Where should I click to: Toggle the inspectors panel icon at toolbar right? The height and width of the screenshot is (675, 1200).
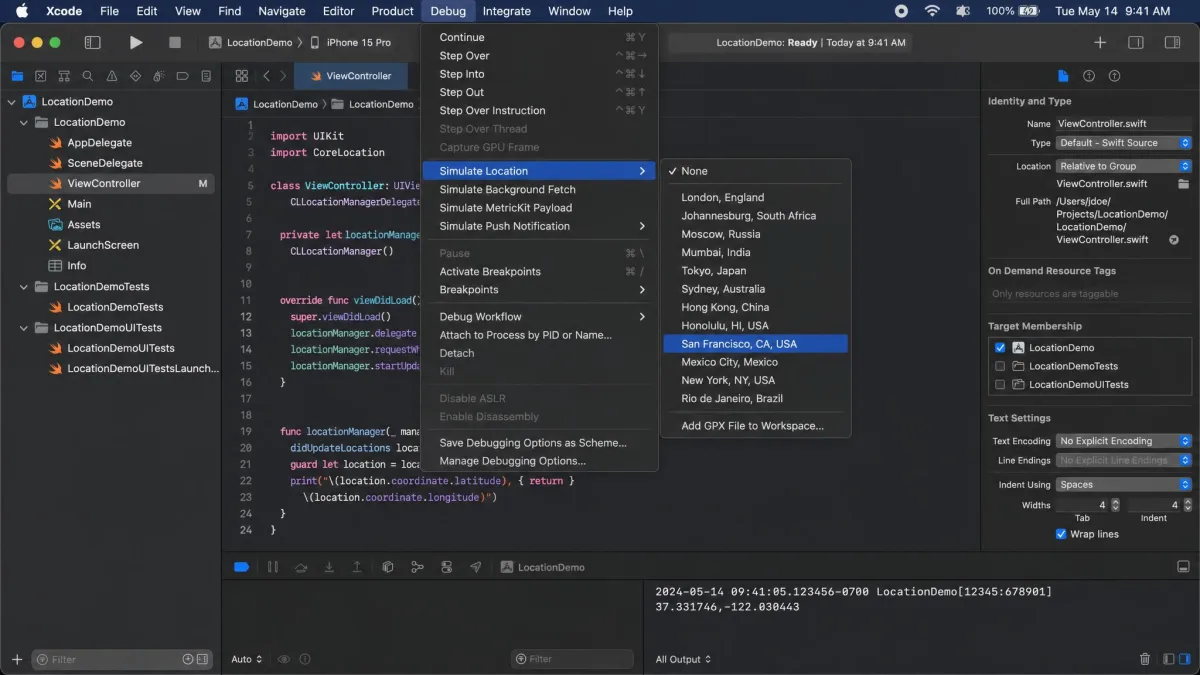1172,42
